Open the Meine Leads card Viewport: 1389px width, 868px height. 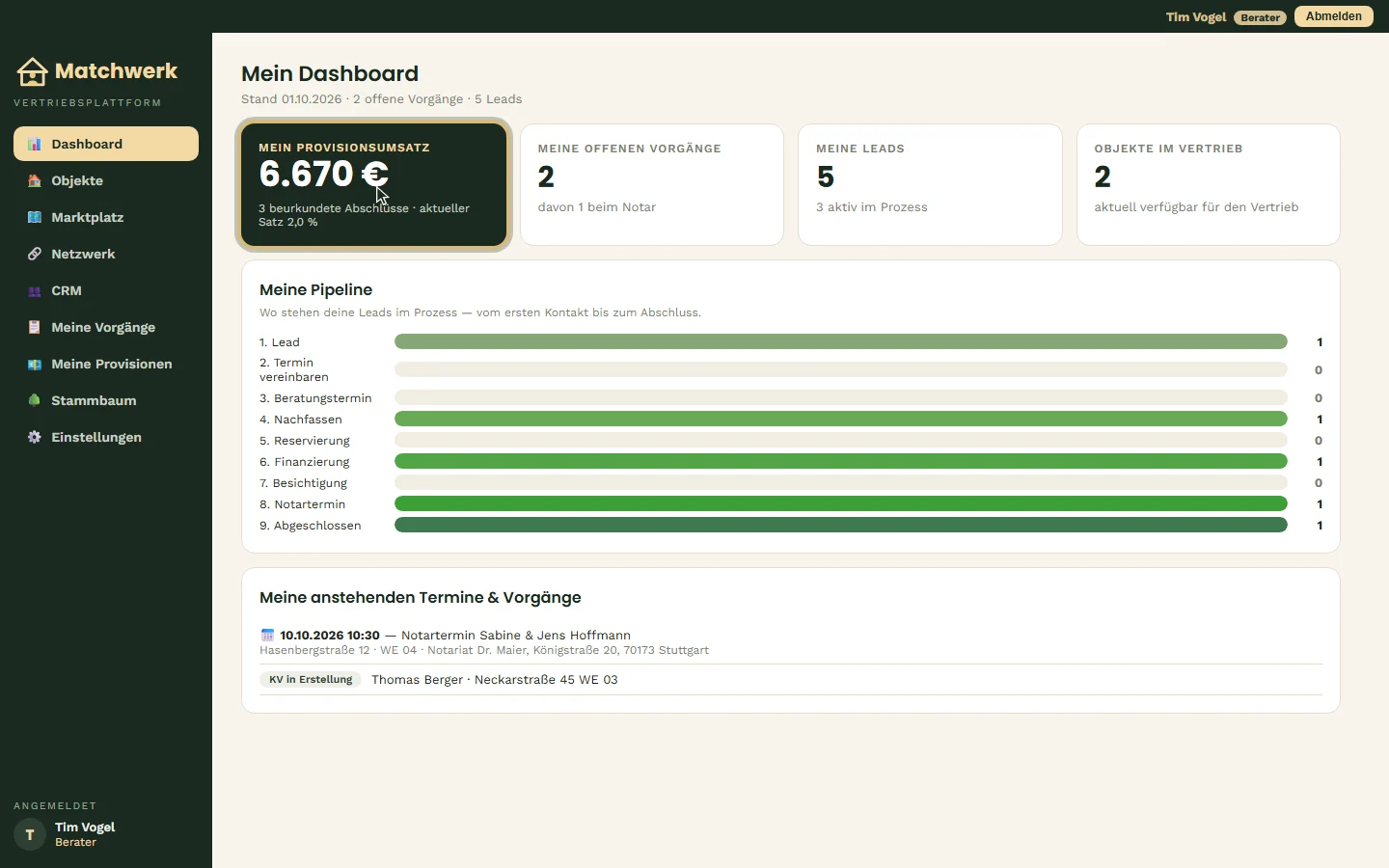pyautogui.click(x=930, y=184)
